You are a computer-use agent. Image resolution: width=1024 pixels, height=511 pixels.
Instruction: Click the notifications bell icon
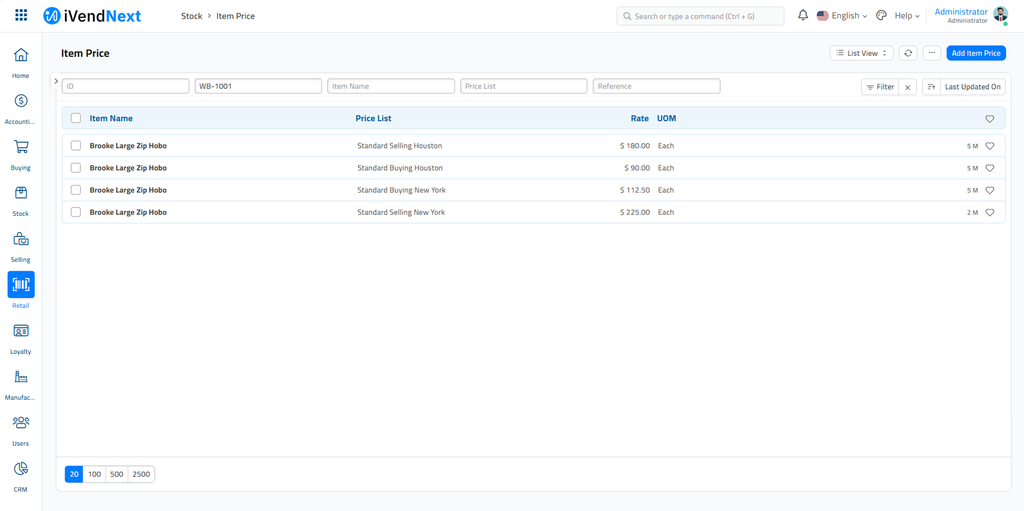pos(802,16)
